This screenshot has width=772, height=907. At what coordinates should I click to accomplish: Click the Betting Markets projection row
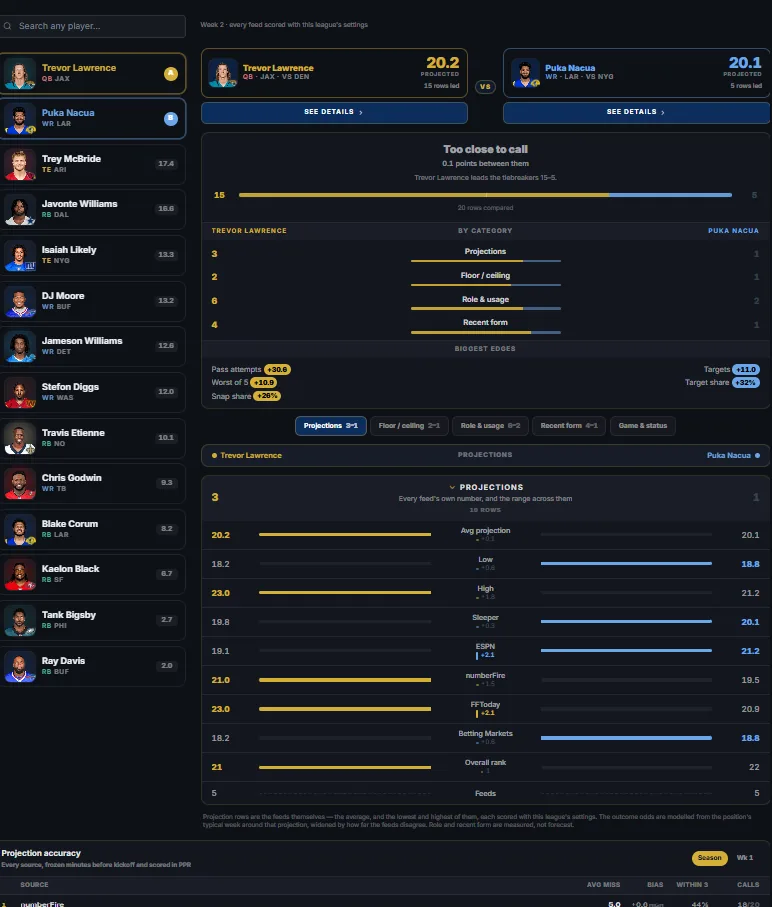point(485,738)
